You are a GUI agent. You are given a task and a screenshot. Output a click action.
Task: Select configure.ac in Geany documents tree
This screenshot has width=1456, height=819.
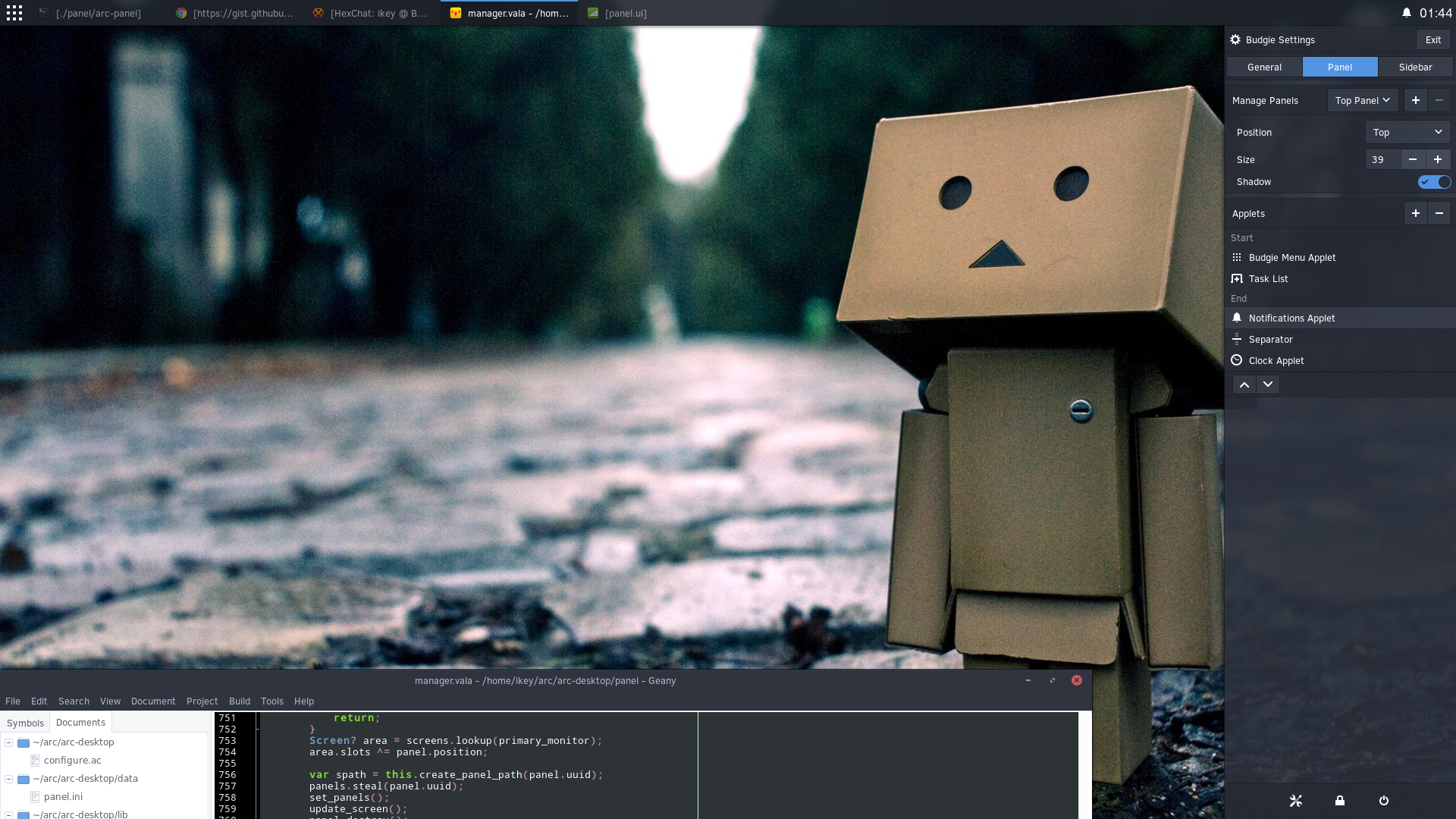72,760
